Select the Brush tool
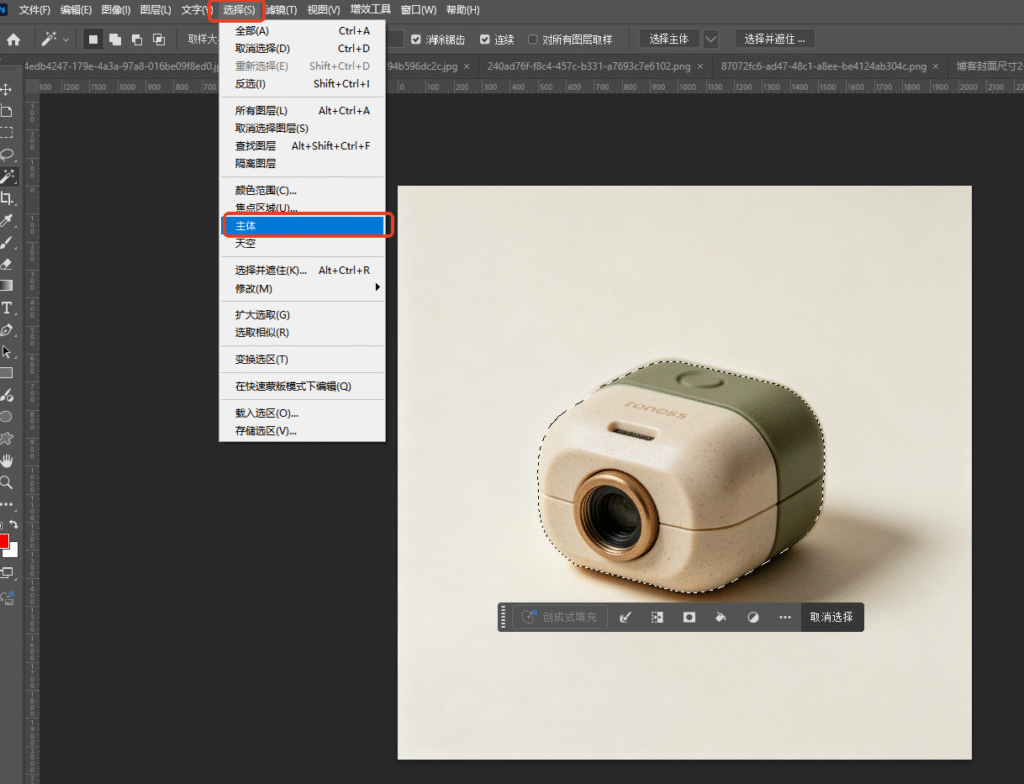 (7, 242)
